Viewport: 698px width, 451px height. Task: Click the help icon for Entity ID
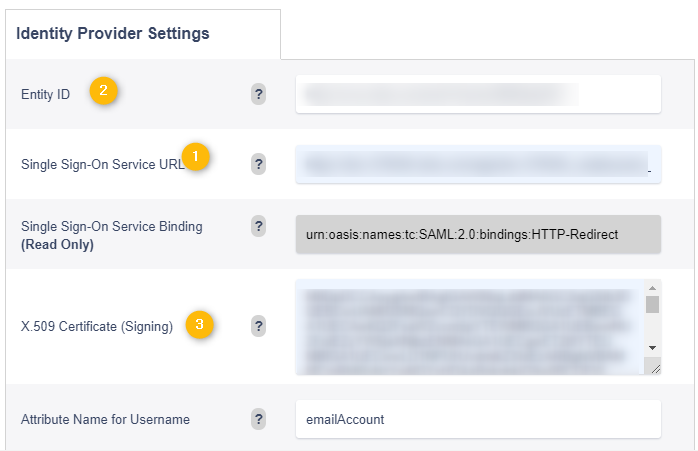[x=258, y=94]
